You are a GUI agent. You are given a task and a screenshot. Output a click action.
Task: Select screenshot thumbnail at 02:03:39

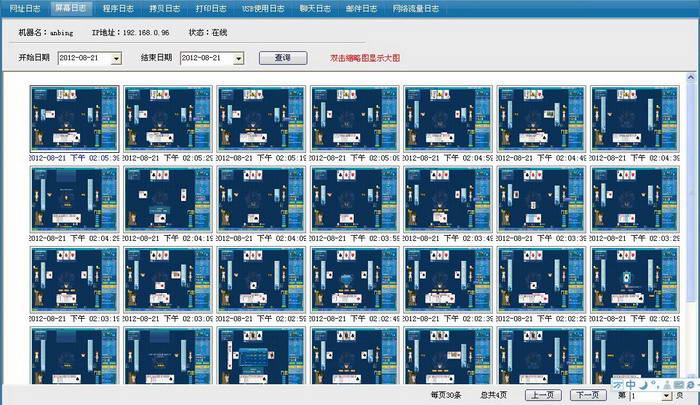pos(541,199)
